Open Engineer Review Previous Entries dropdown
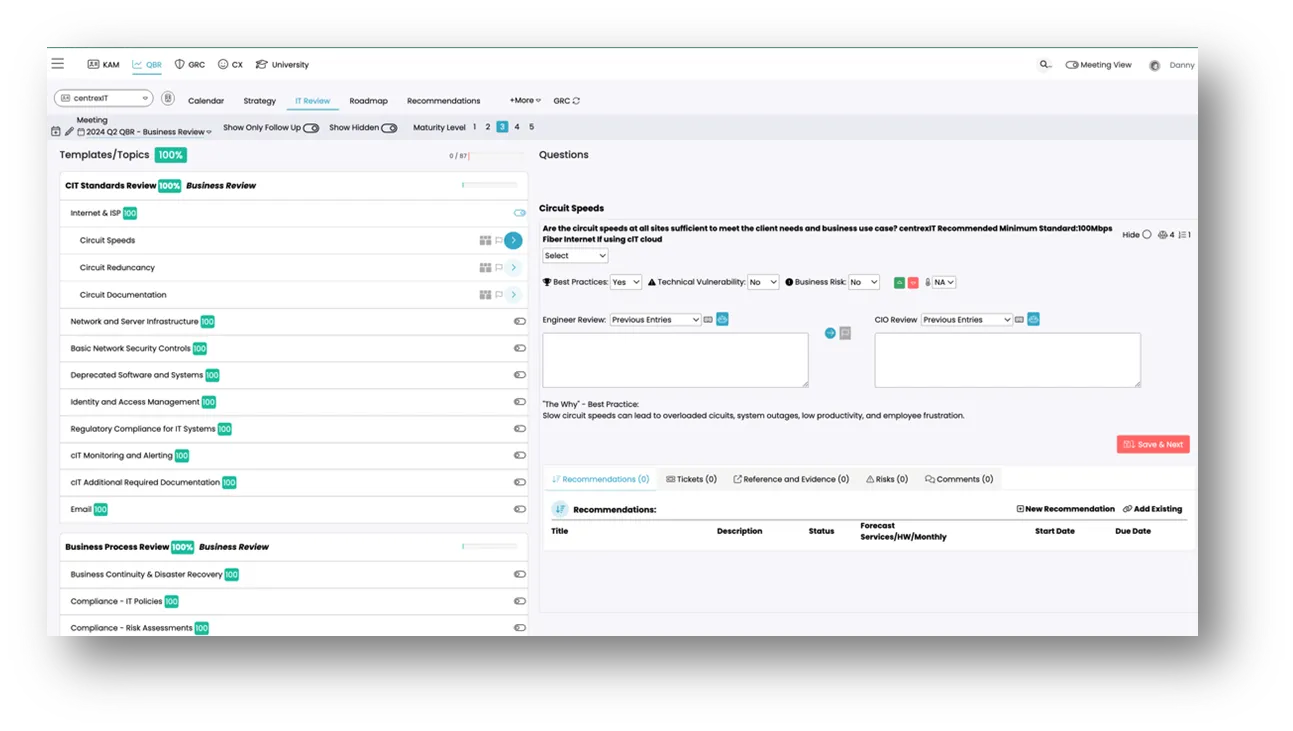 coord(655,320)
